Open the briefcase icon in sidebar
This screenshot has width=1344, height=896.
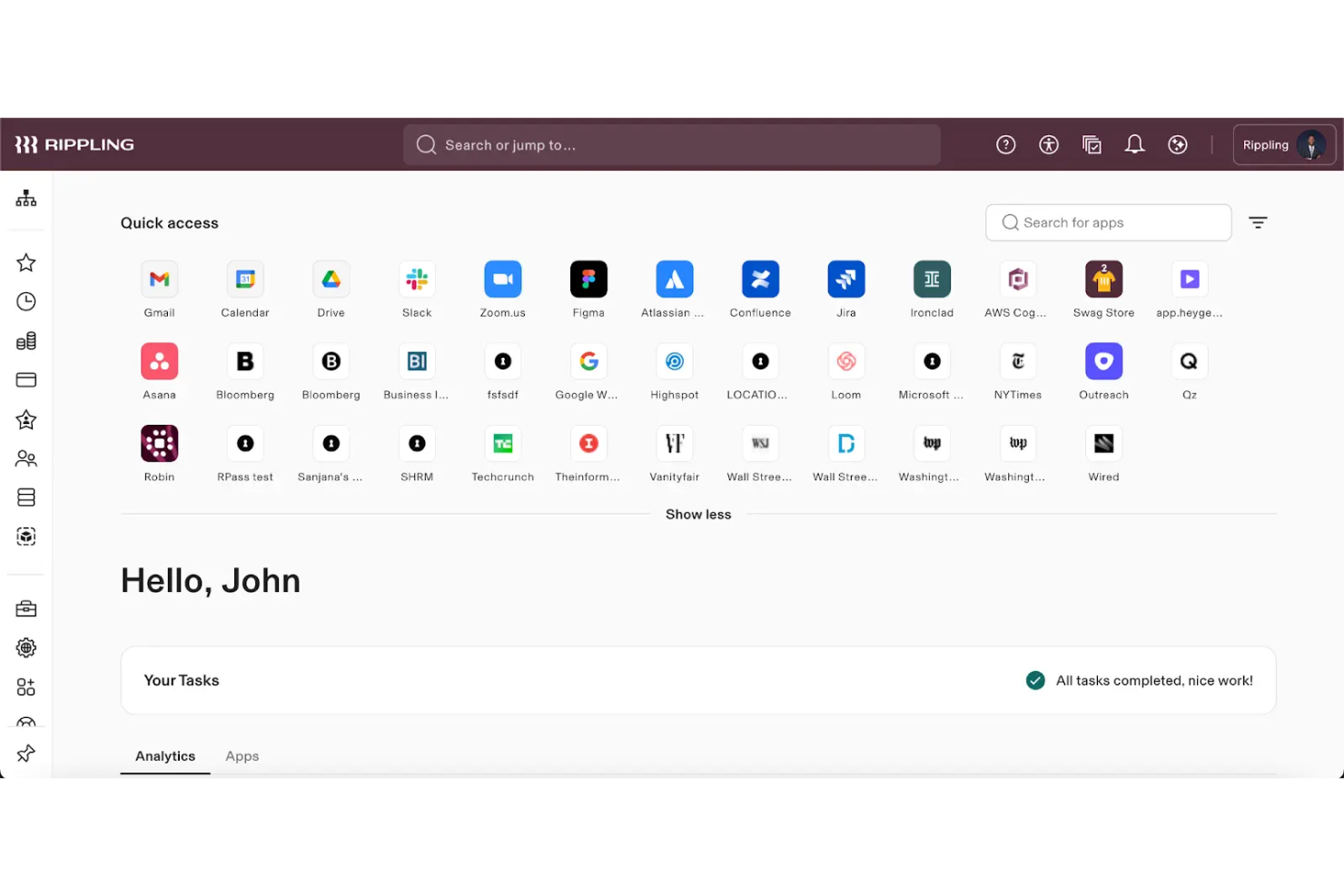tap(26, 608)
